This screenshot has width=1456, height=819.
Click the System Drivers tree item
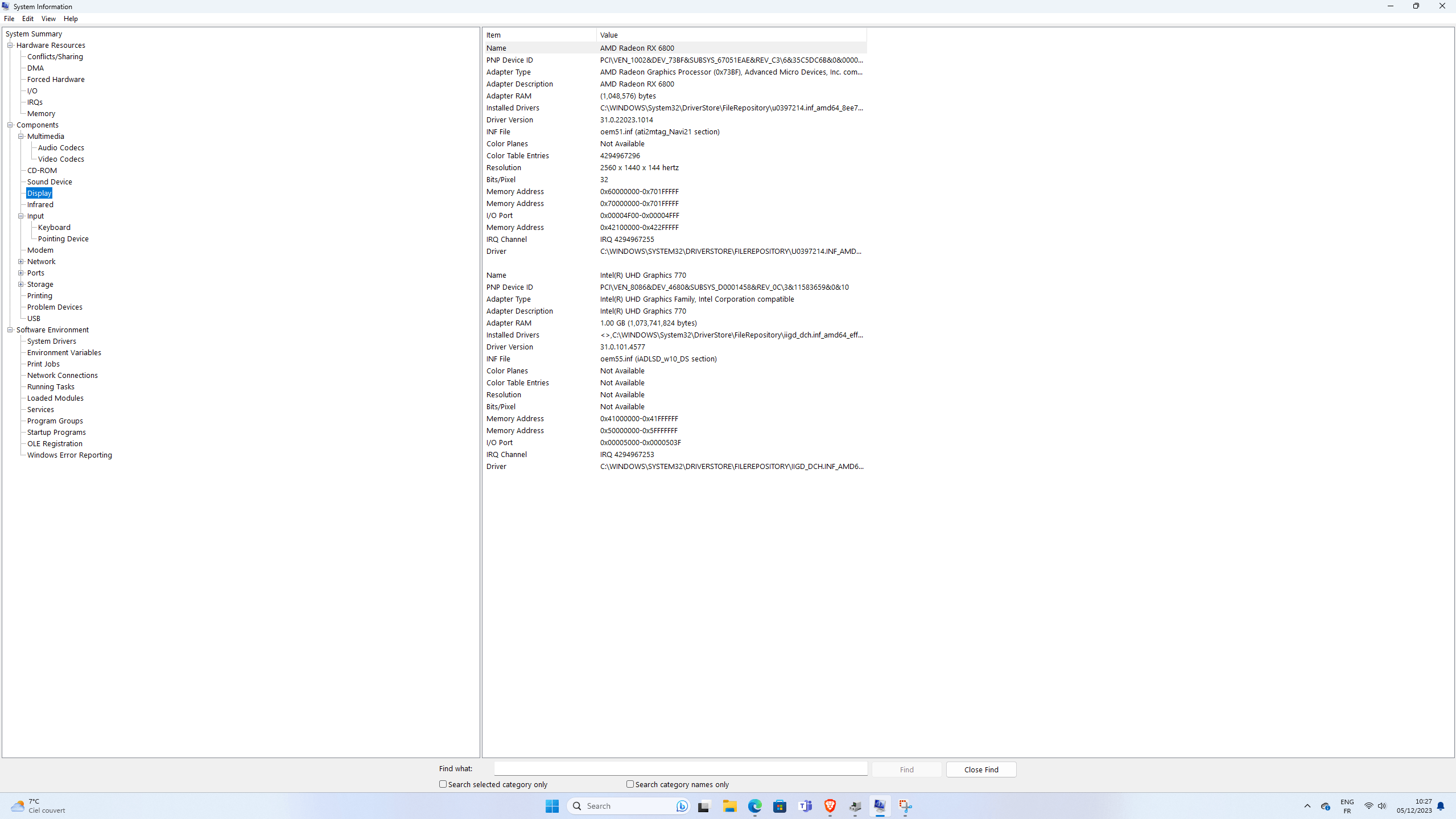pos(51,341)
